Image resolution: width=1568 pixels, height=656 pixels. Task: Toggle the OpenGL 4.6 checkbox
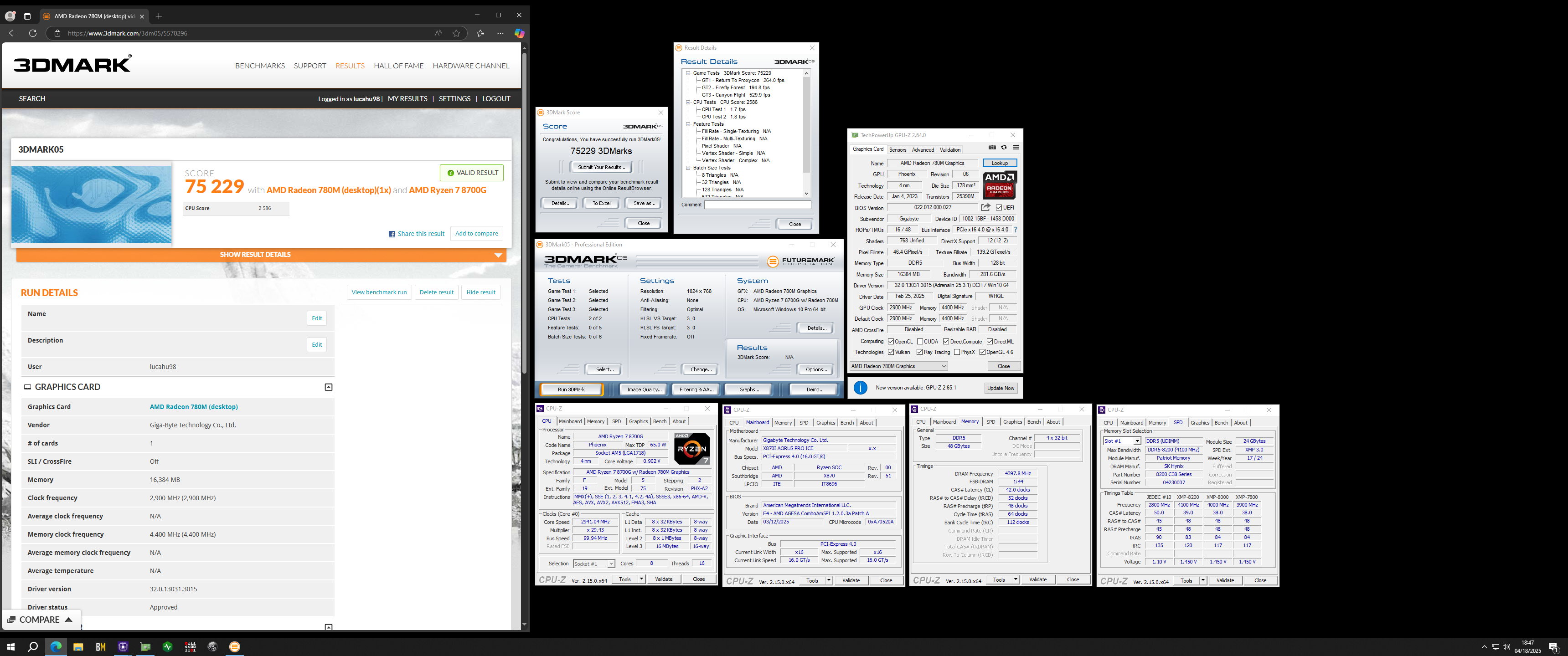click(982, 352)
